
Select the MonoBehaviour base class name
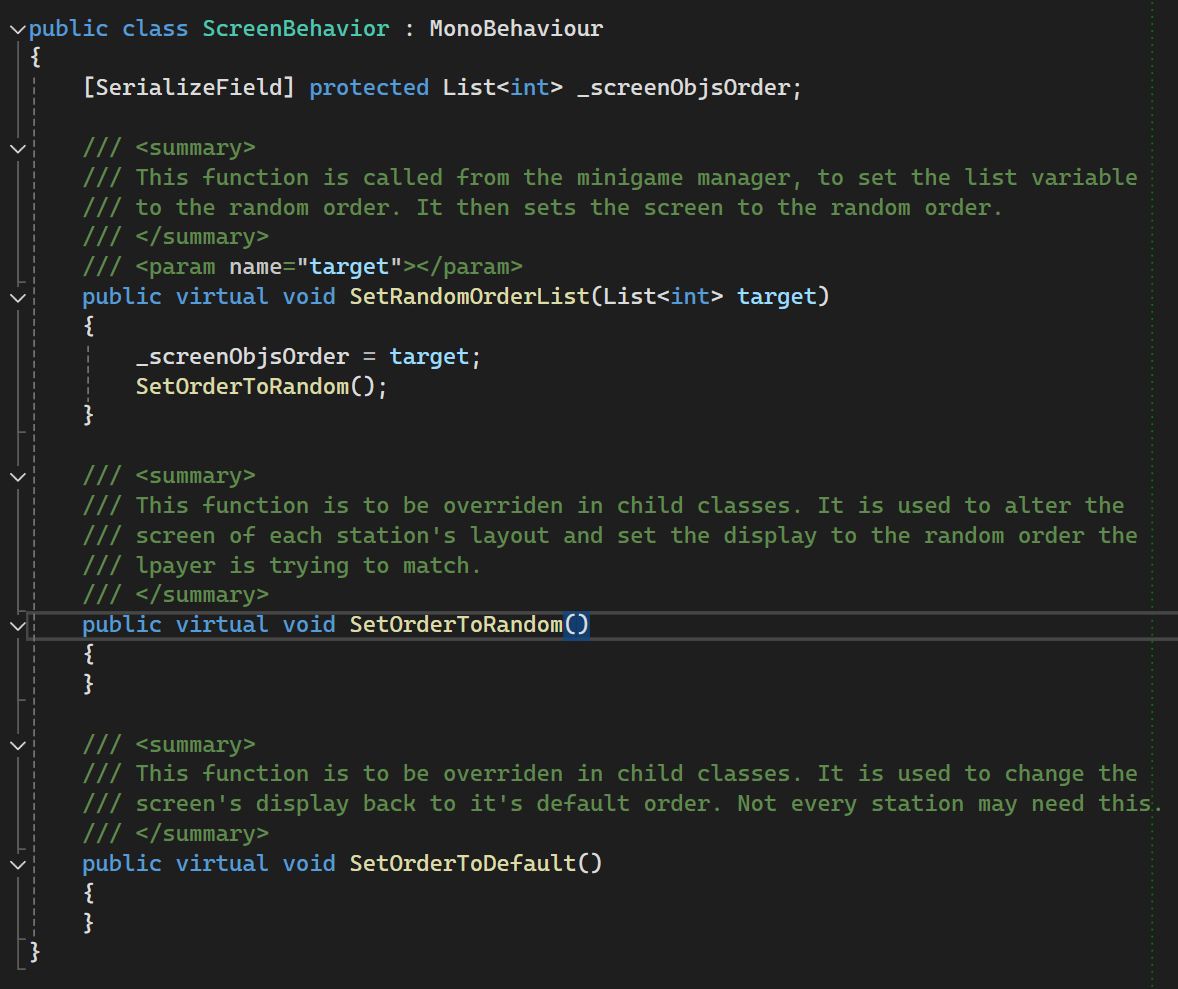[x=515, y=28]
